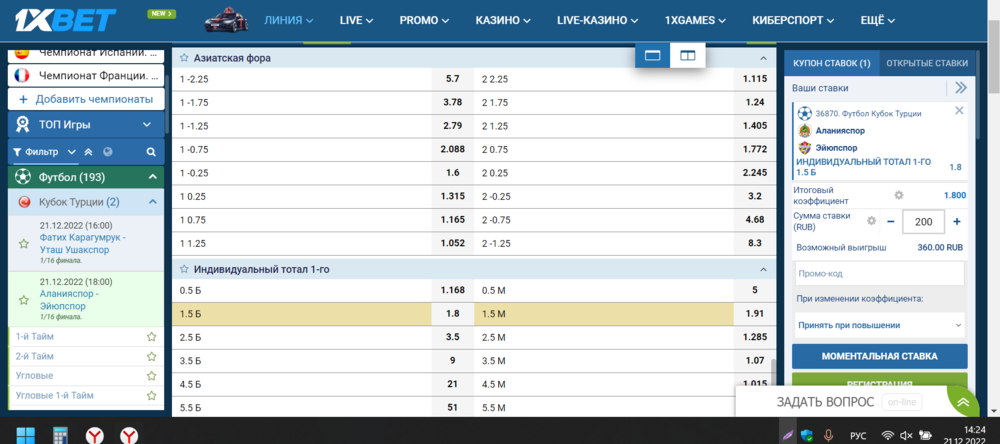This screenshot has height=444, width=1000.
Task: Select КУПОН СТАВОК (1) tab
Action: [831, 63]
